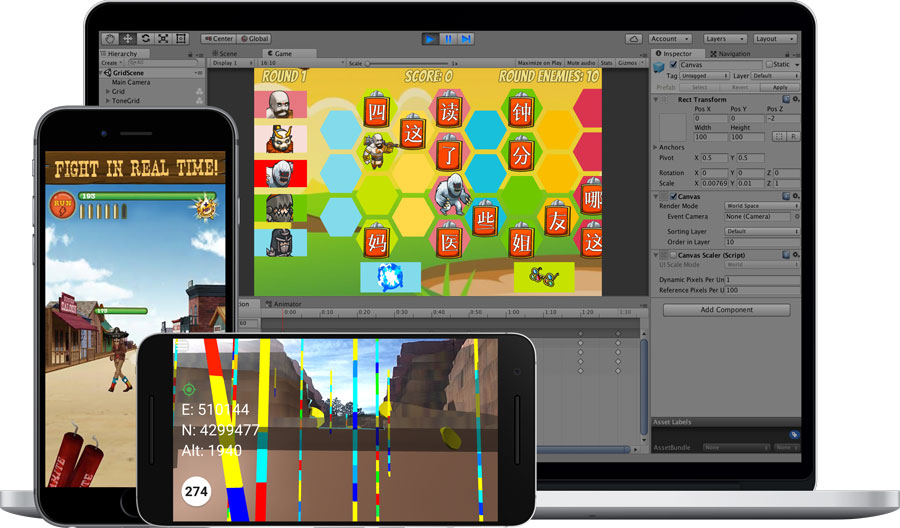Toggle the Static checkbox
900x528 pixels.
[769, 65]
